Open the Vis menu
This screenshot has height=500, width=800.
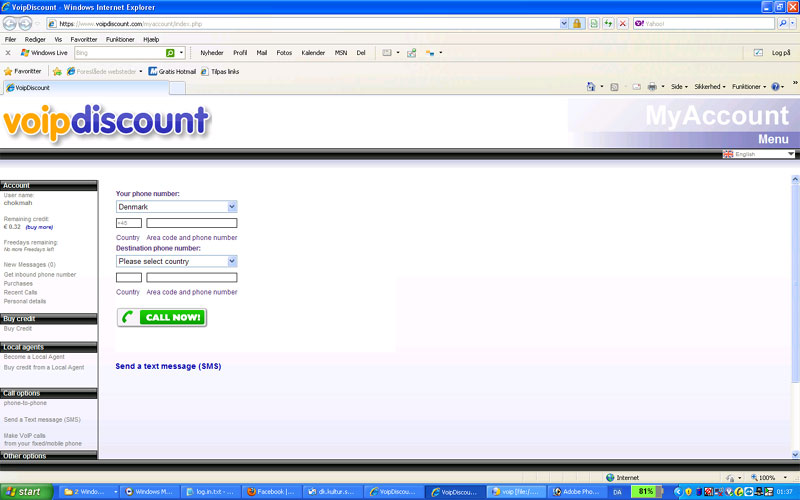pyautogui.click(x=58, y=39)
